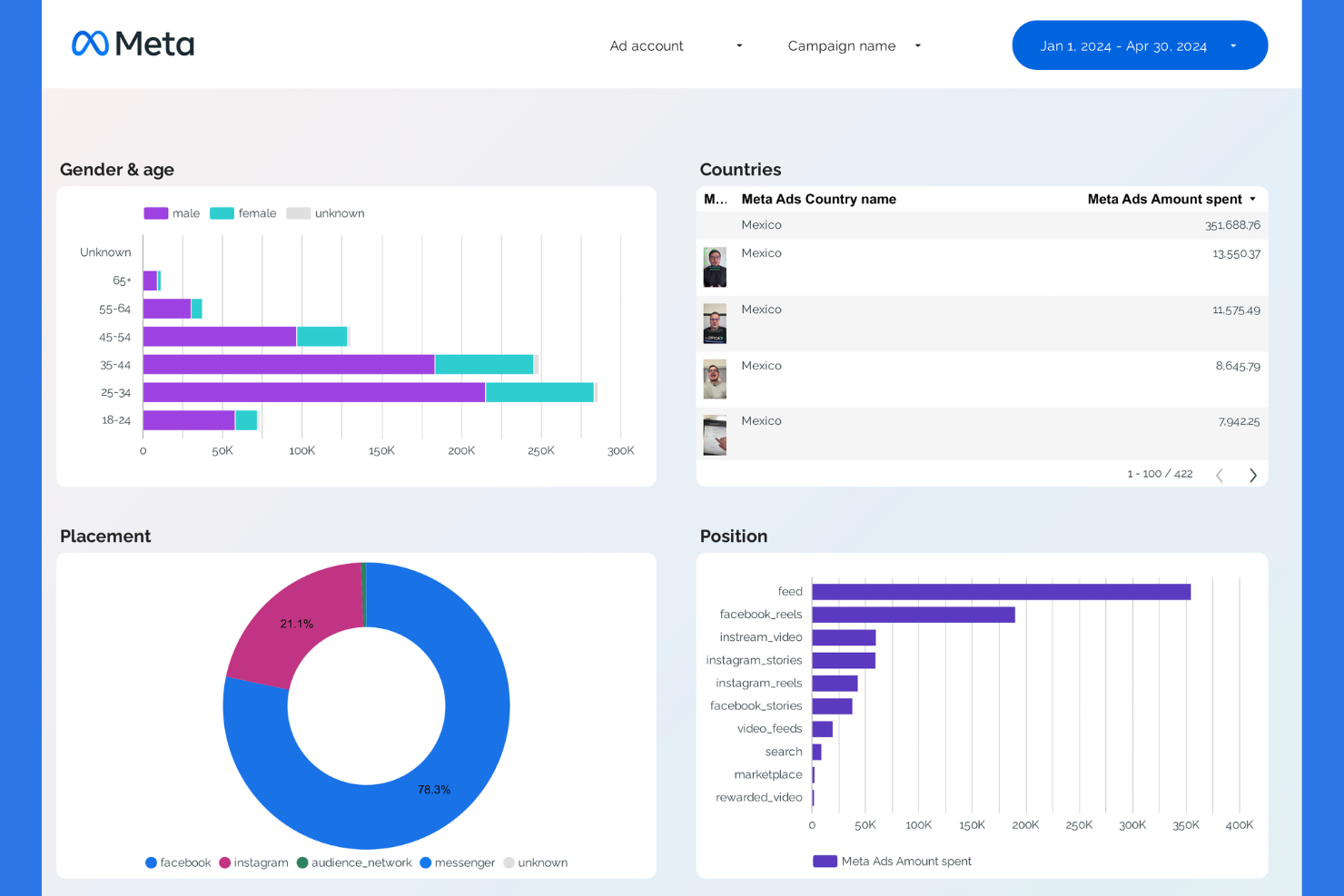Click the video_feeds bar
Image resolution: width=1344 pixels, height=896 pixels.
click(x=822, y=729)
